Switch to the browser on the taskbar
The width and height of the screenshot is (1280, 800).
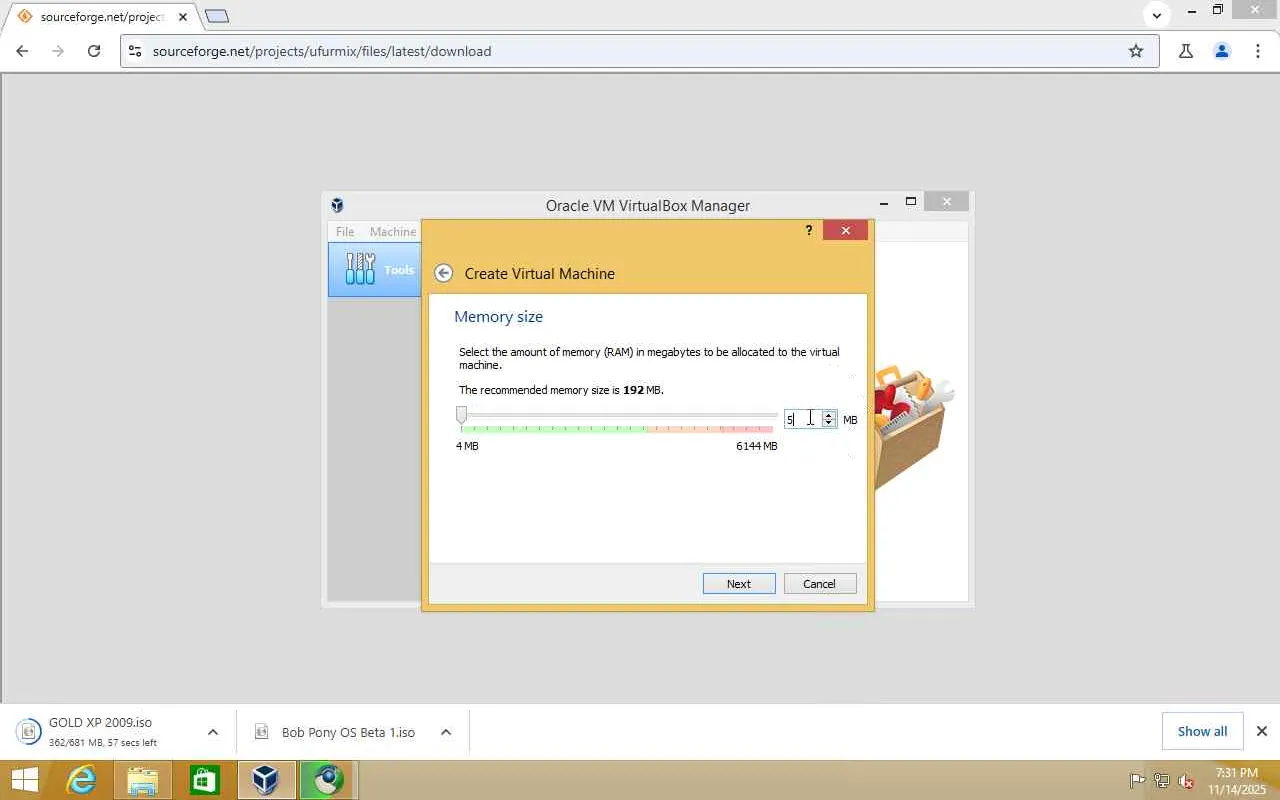328,780
